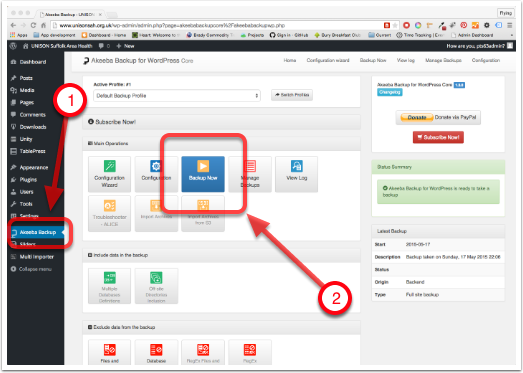523x373 pixels.
Task: Go to Home in Akeeba top nav
Action: pyautogui.click(x=290, y=60)
